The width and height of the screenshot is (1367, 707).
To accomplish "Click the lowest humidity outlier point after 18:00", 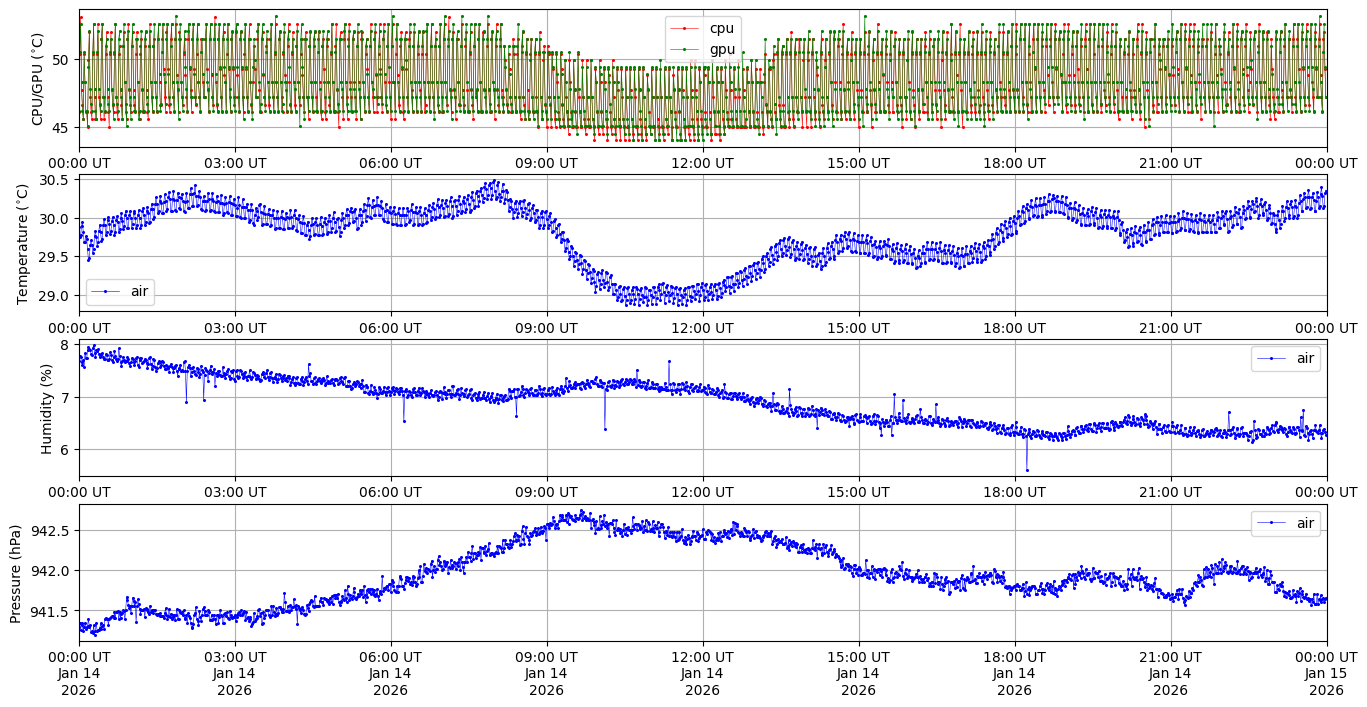I will (1026, 470).
